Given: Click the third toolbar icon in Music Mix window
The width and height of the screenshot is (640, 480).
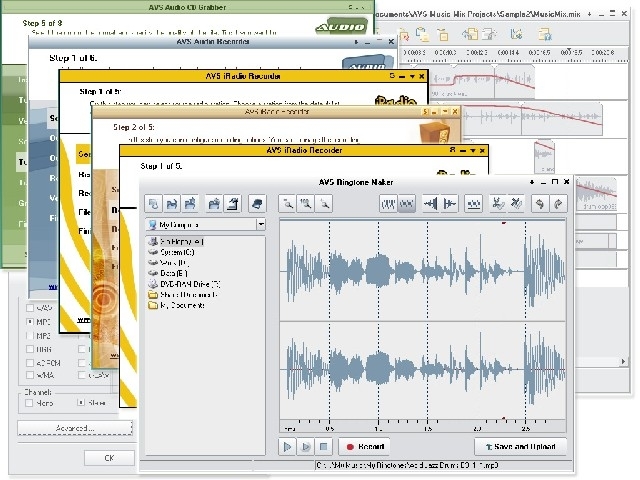Looking at the screenshot, I should pyautogui.click(x=442, y=34).
